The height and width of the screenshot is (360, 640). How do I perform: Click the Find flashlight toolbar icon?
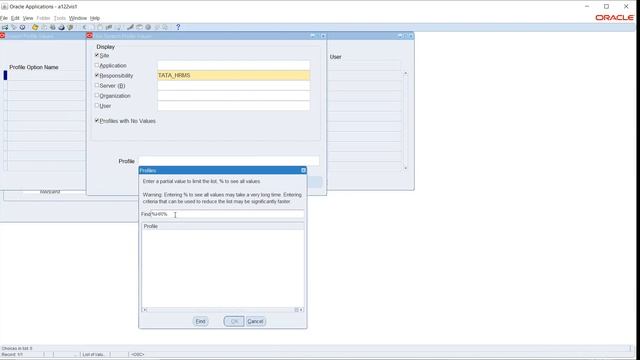pos(14,27)
